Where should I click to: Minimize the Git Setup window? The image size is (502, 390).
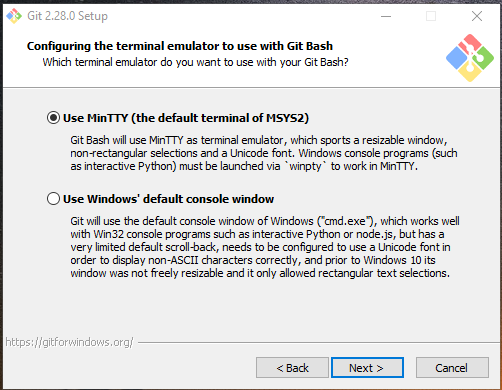386,16
